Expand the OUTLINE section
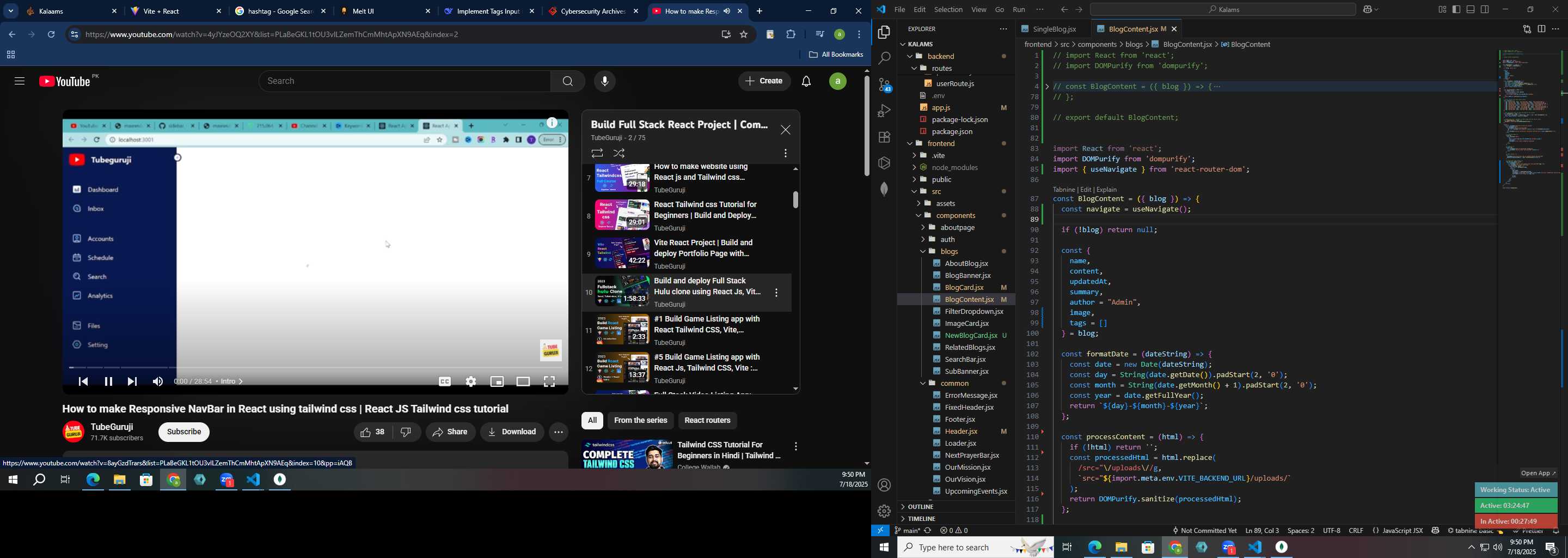Viewport: 1568px width, 558px height. coord(955,507)
